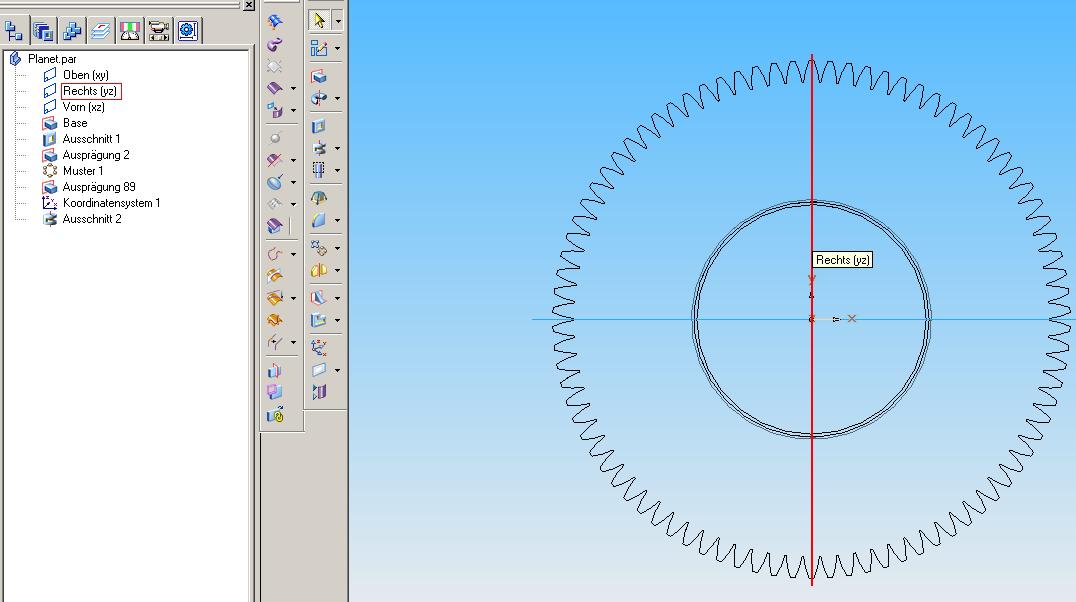Activate the Select arrow tool
The width and height of the screenshot is (1076, 602).
(x=319, y=21)
